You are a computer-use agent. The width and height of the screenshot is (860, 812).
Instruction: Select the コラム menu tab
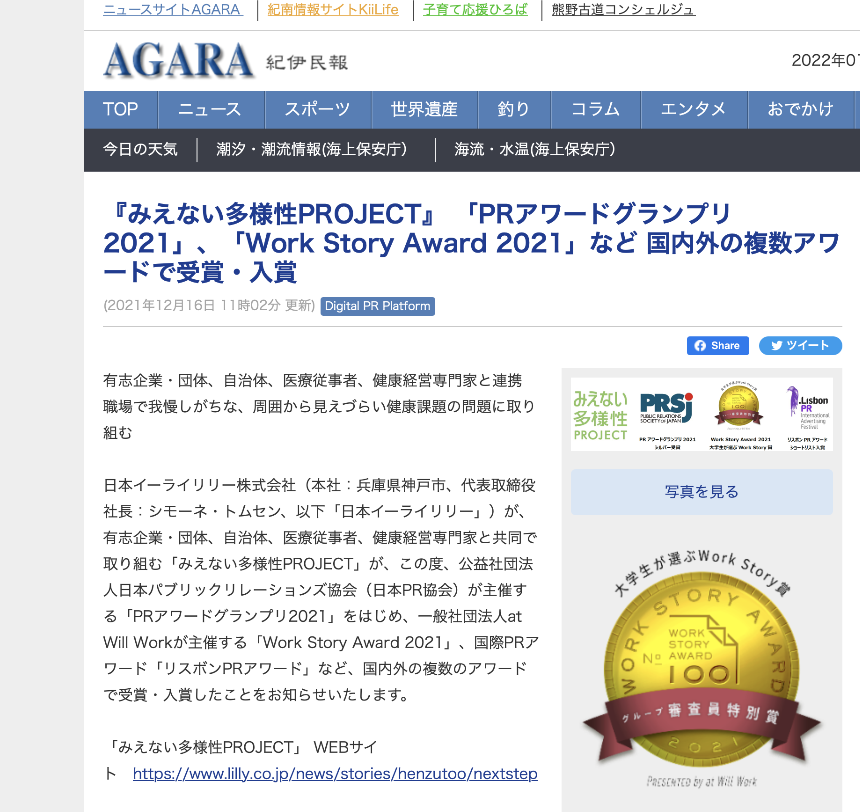(x=596, y=110)
